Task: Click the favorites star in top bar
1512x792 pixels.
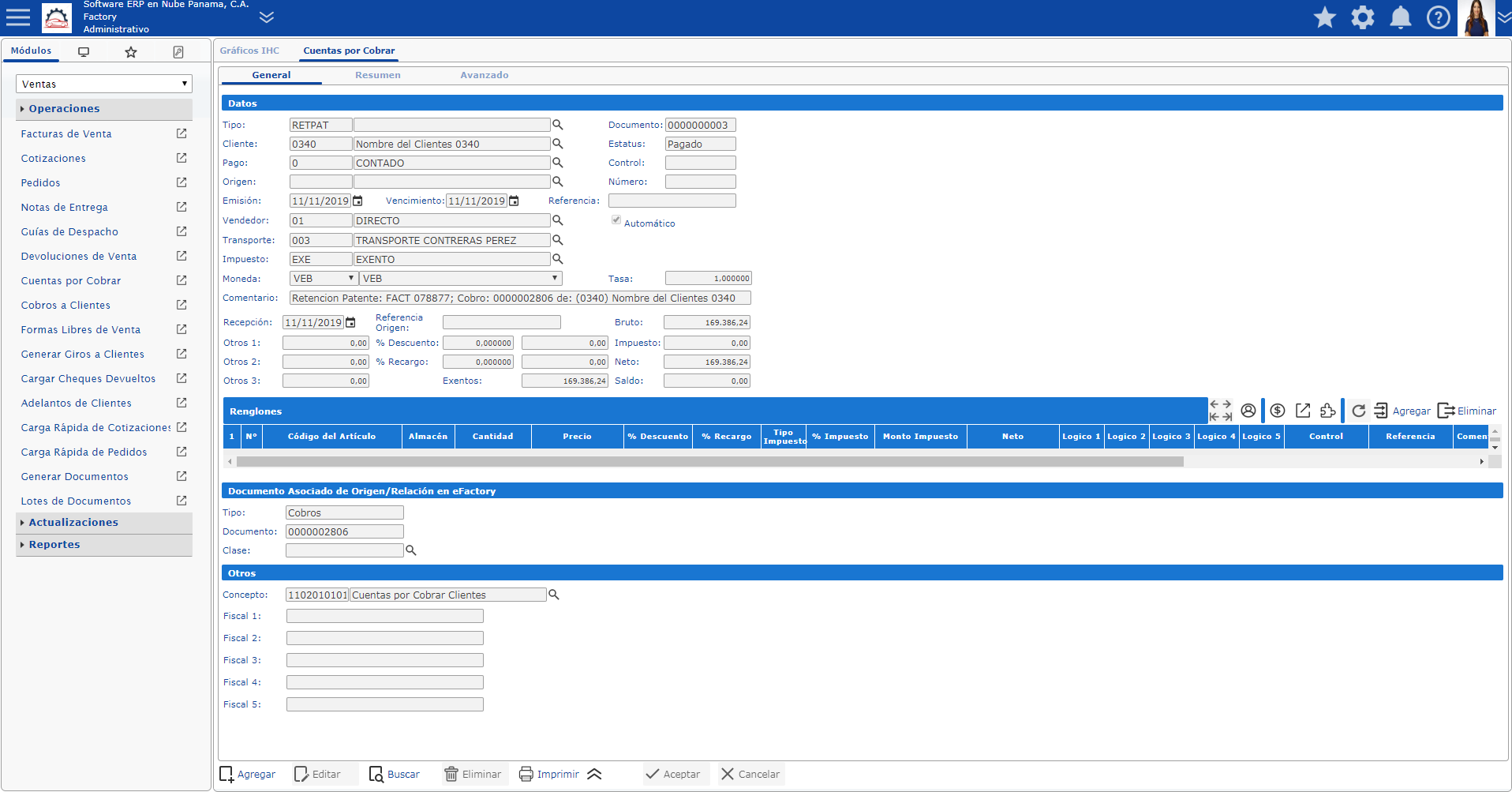Action: [1325, 17]
